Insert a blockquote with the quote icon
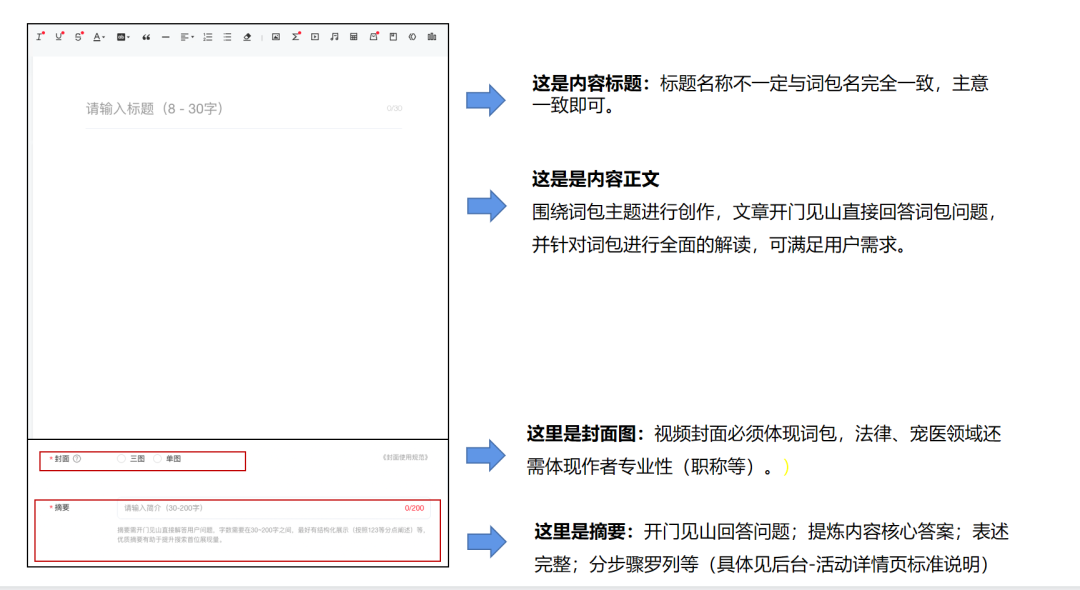Viewport: 1080px width, 590px height. click(x=146, y=37)
